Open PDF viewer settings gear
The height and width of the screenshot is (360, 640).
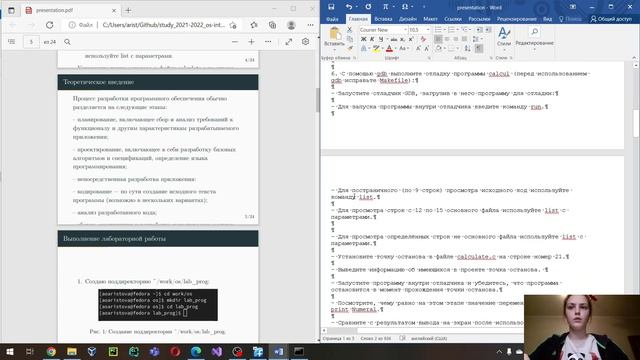coord(305,42)
